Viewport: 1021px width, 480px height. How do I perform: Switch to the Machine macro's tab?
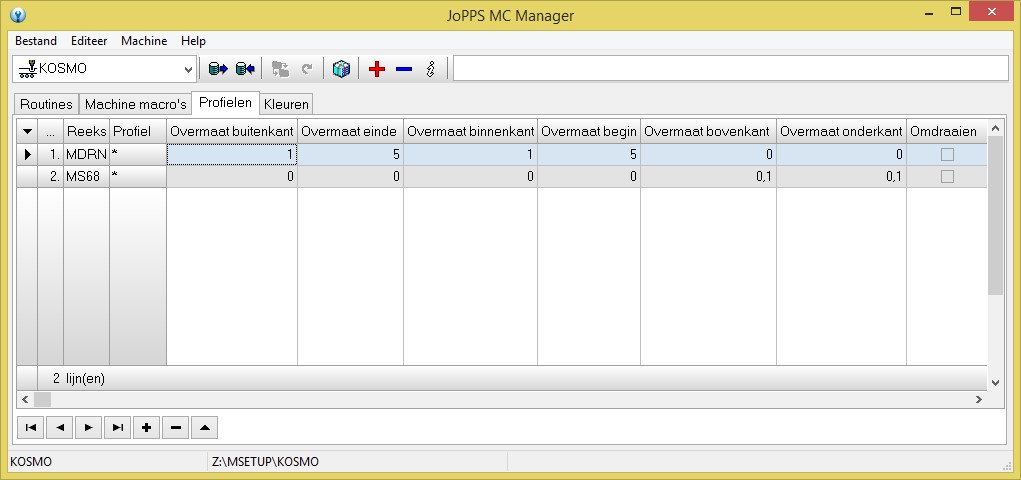(135, 104)
